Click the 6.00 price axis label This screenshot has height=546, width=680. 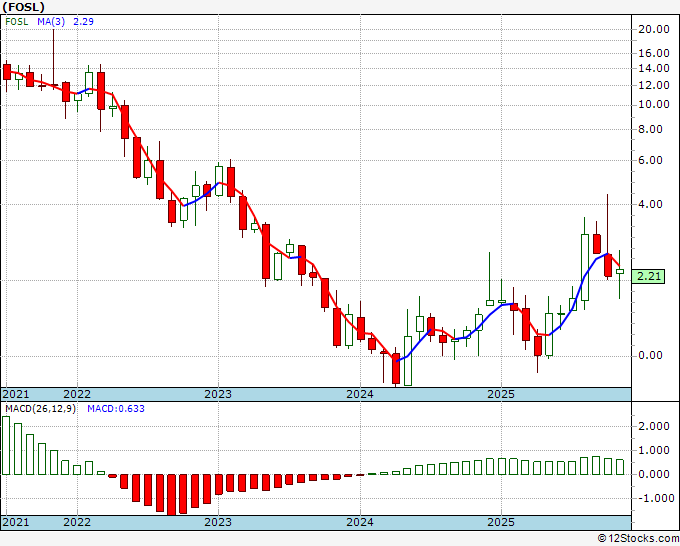tap(651, 160)
